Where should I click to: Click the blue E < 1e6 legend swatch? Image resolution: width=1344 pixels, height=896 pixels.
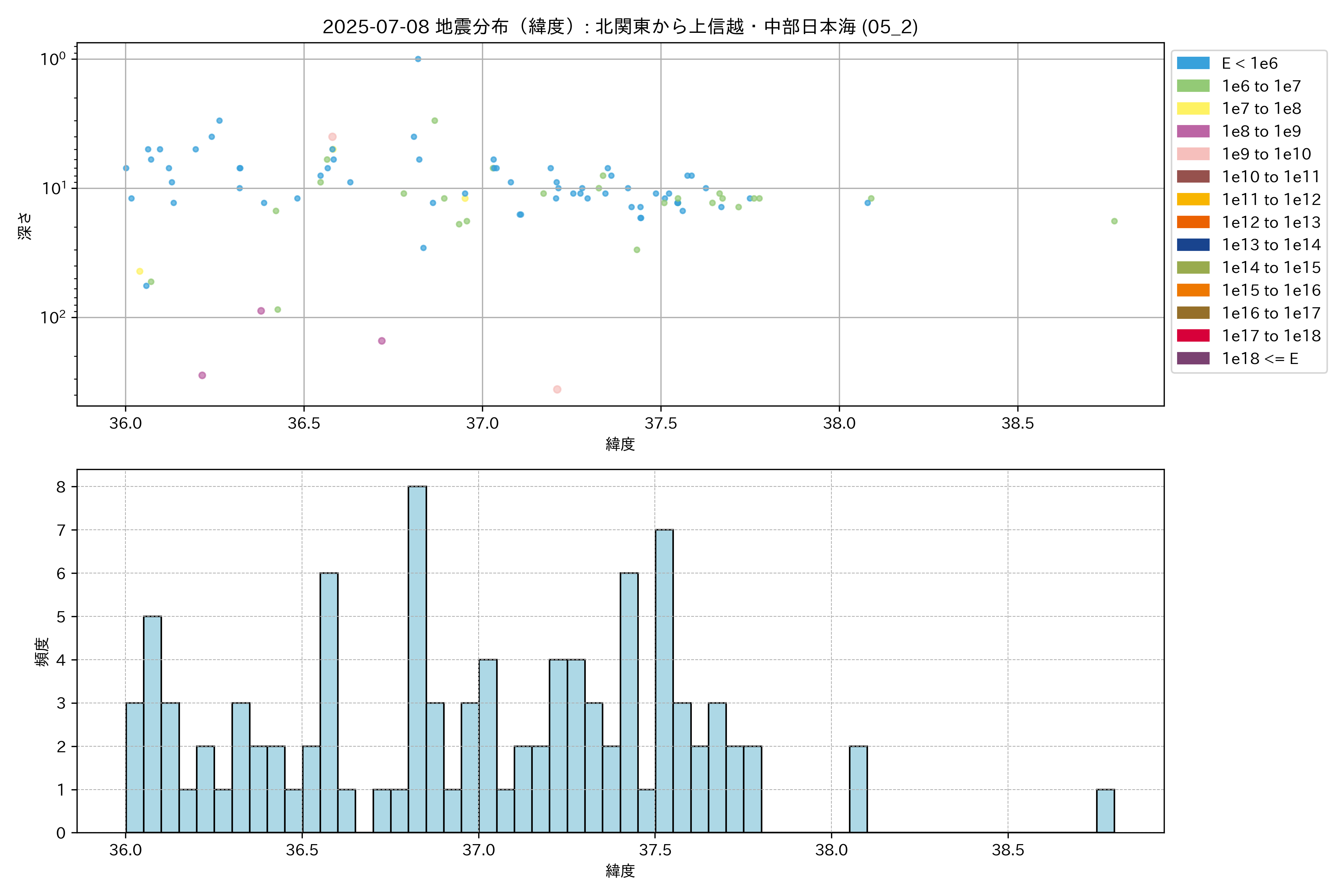pos(1192,63)
